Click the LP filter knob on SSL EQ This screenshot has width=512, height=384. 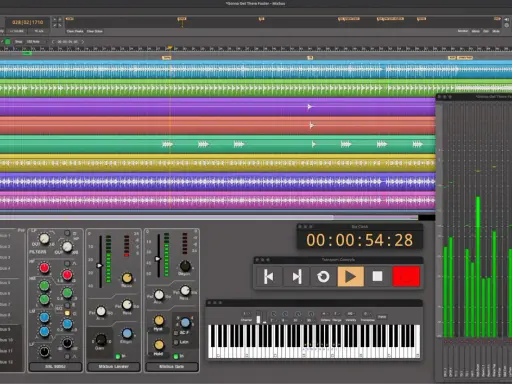[44, 239]
